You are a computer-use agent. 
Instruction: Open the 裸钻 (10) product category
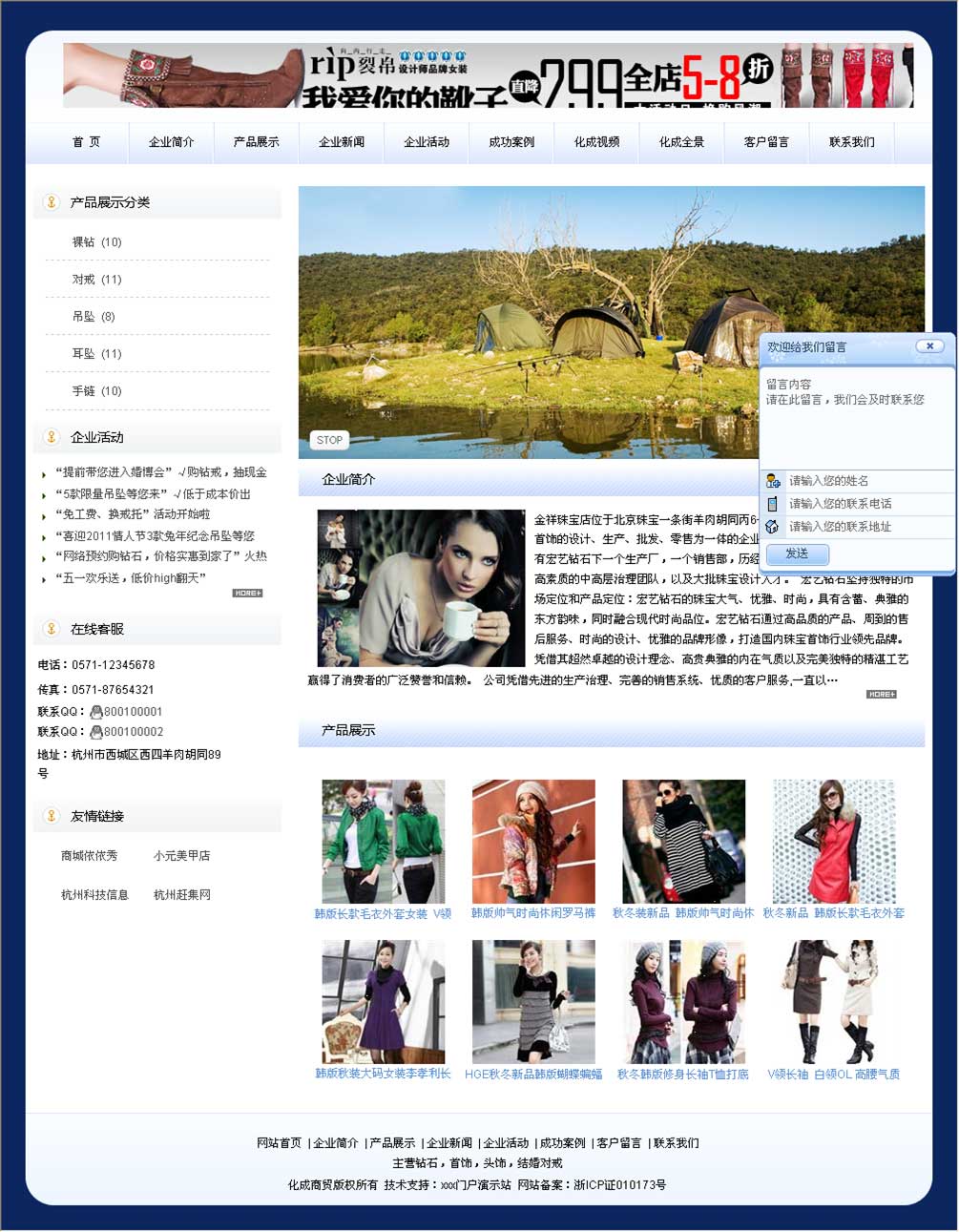[x=97, y=242]
